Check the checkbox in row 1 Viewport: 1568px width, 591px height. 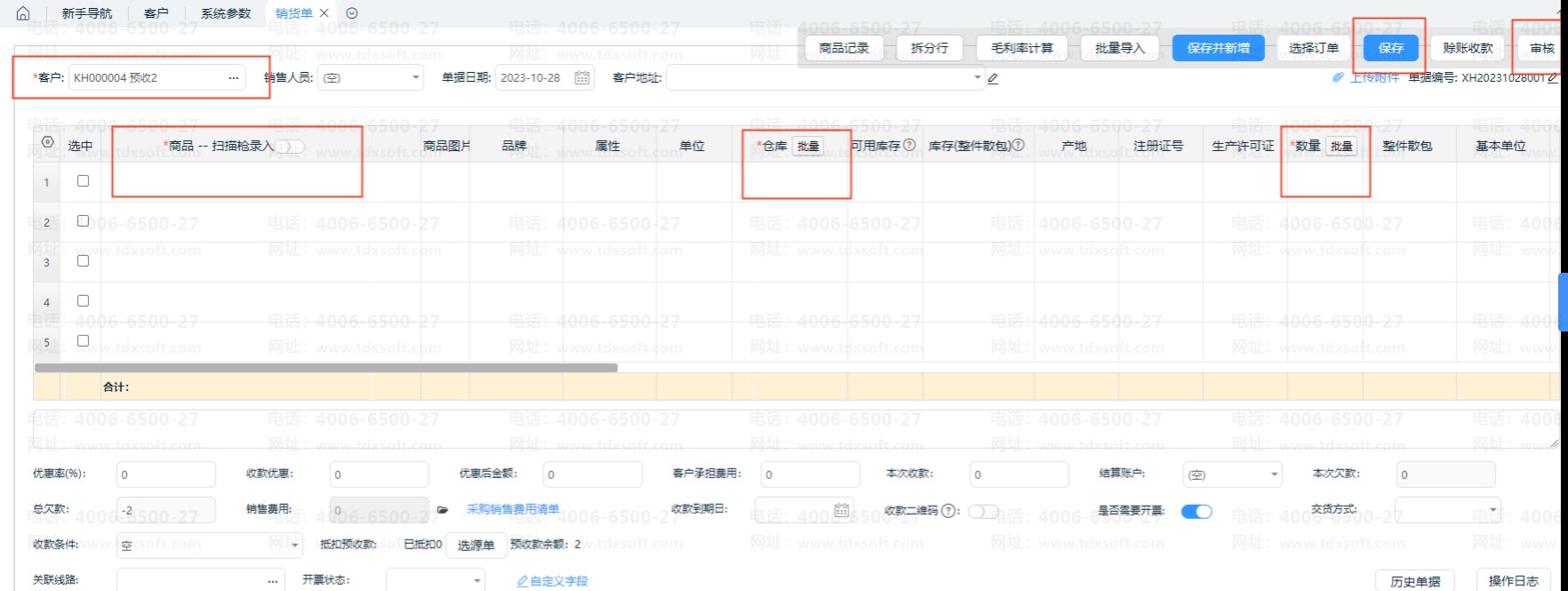pos(83,181)
